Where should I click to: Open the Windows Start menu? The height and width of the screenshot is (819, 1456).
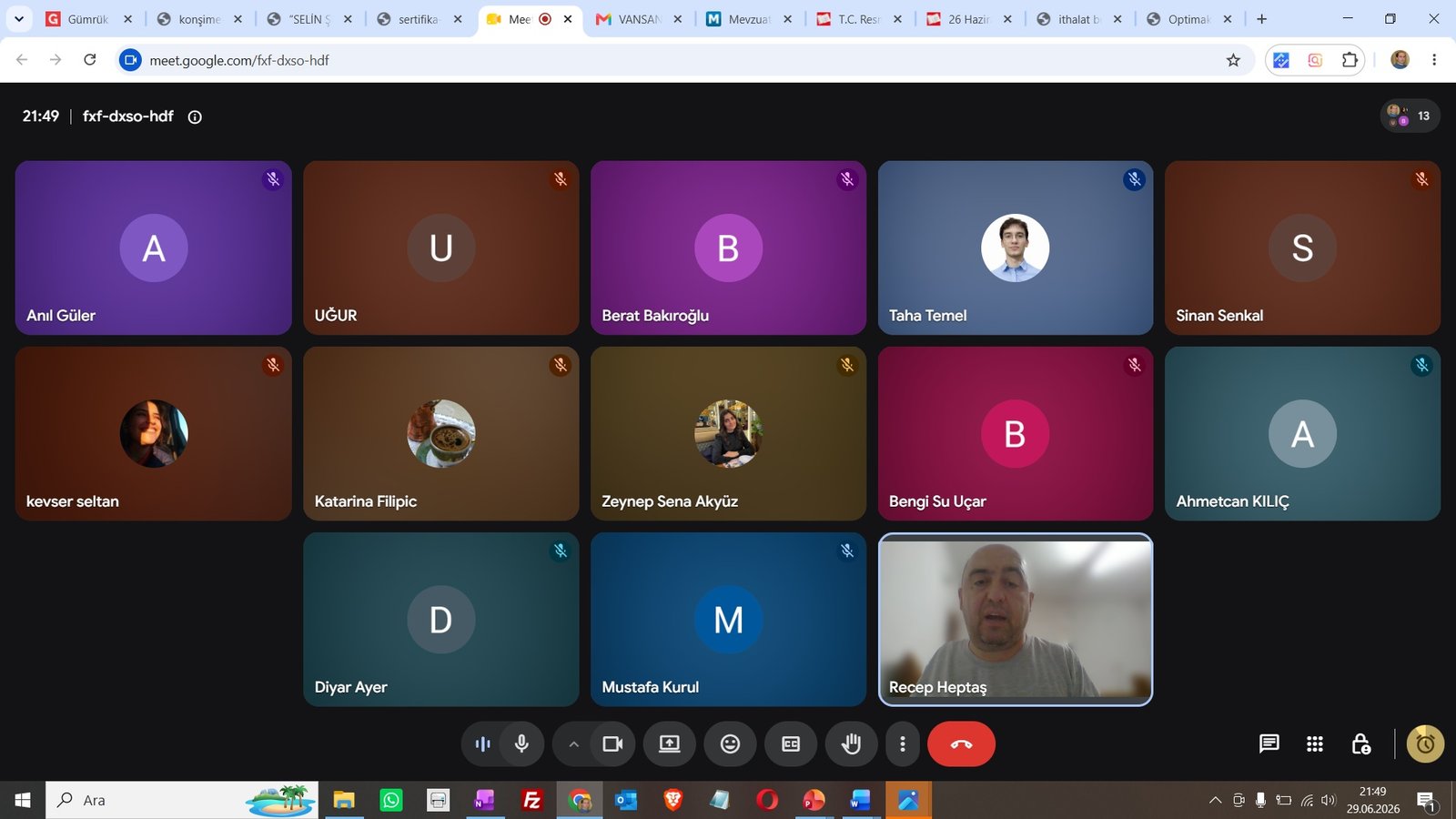23,800
